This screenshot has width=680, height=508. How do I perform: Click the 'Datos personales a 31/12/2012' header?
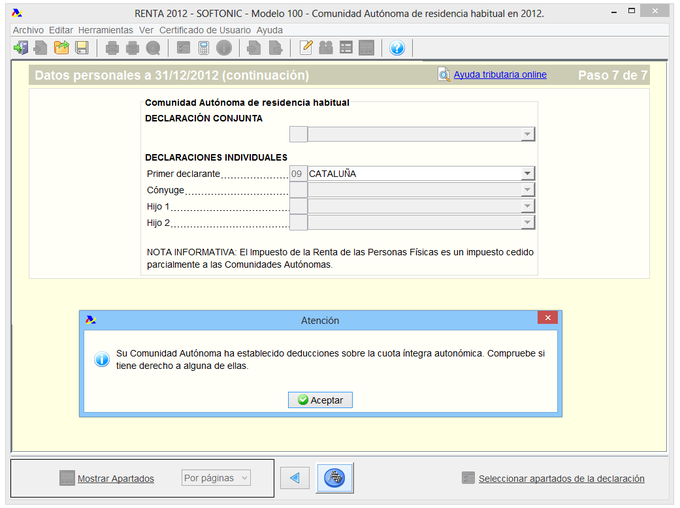(x=172, y=75)
